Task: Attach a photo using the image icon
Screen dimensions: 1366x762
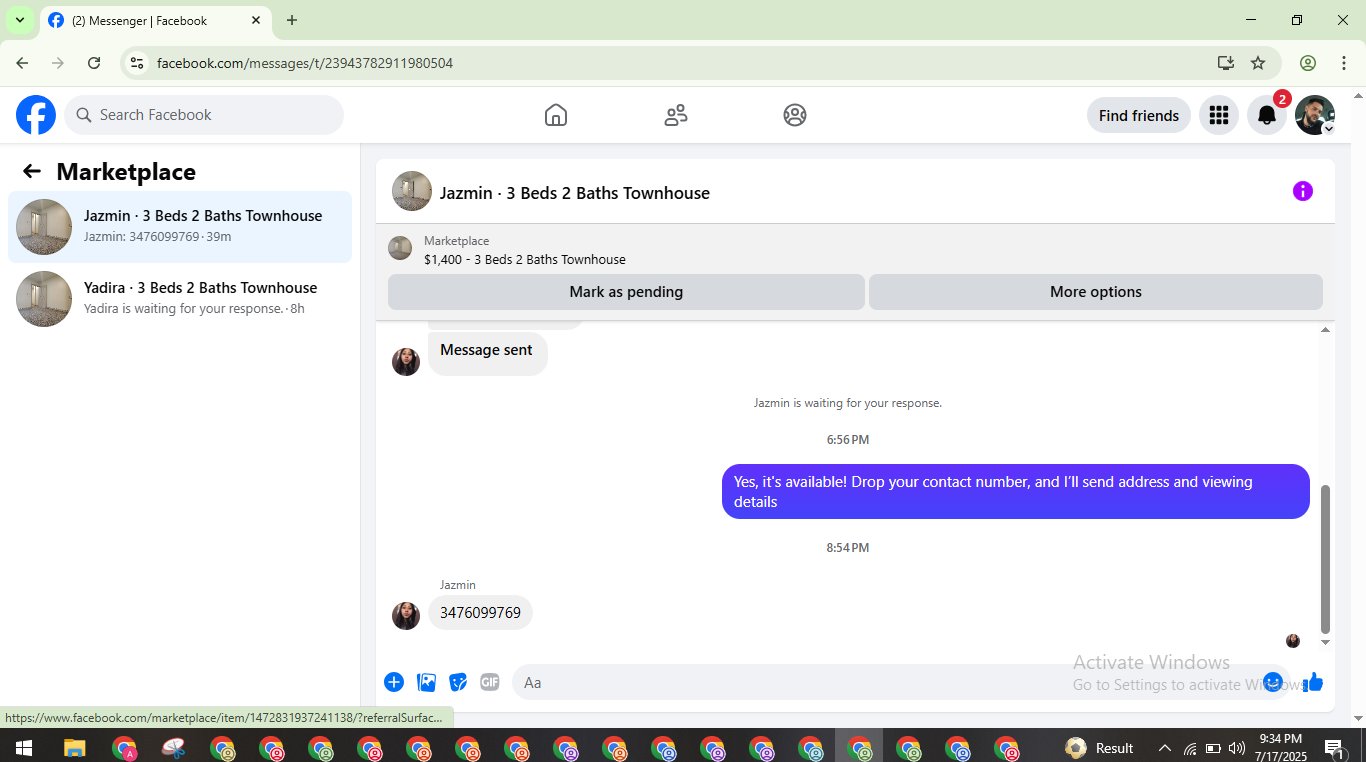Action: coord(427,682)
